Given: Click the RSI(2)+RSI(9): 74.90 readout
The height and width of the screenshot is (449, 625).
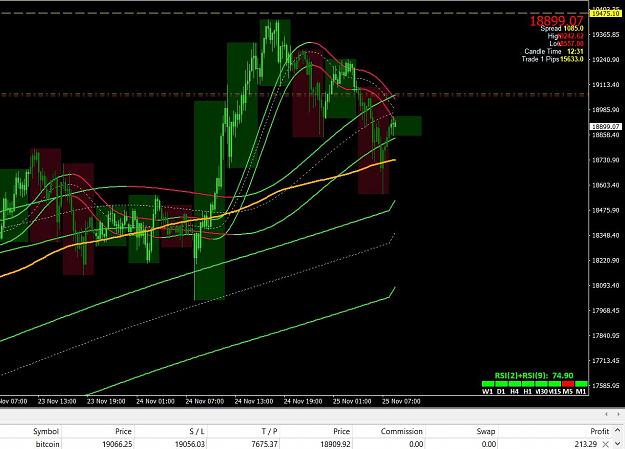Looking at the screenshot, I should [534, 376].
